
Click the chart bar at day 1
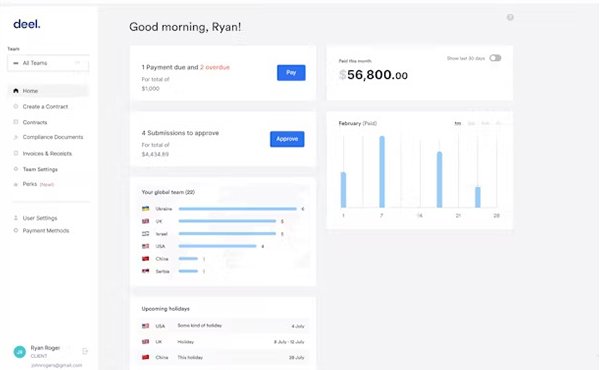pyautogui.click(x=343, y=190)
